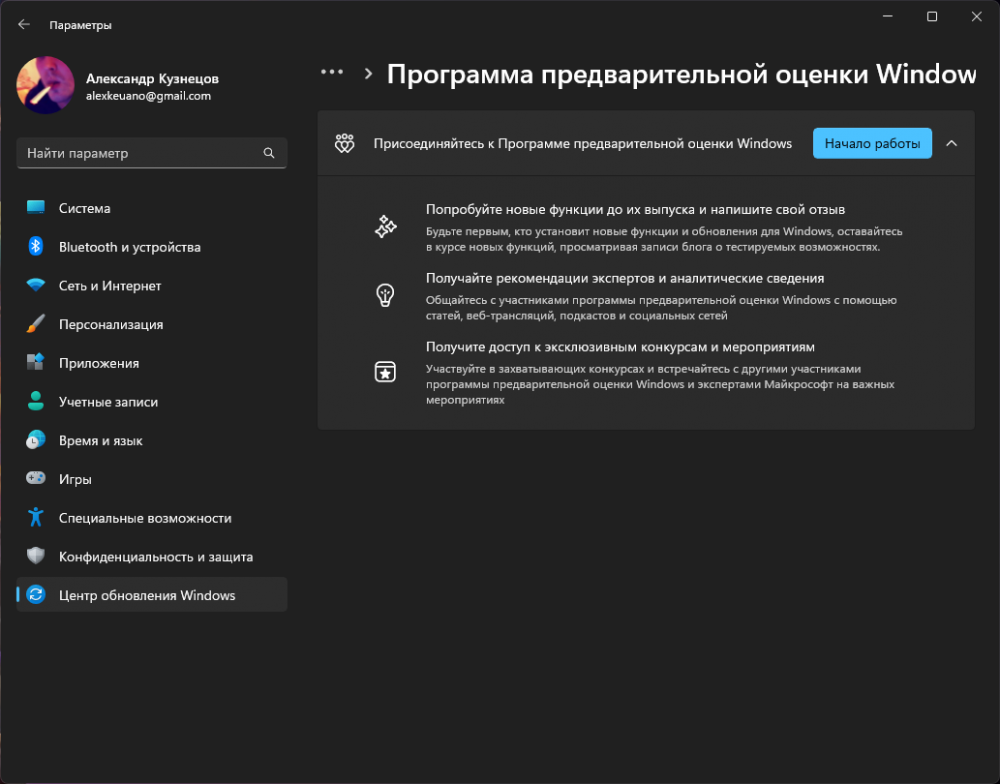The height and width of the screenshot is (784, 1000).
Task: Click the Bluetooth icon in sidebar
Action: tap(36, 246)
